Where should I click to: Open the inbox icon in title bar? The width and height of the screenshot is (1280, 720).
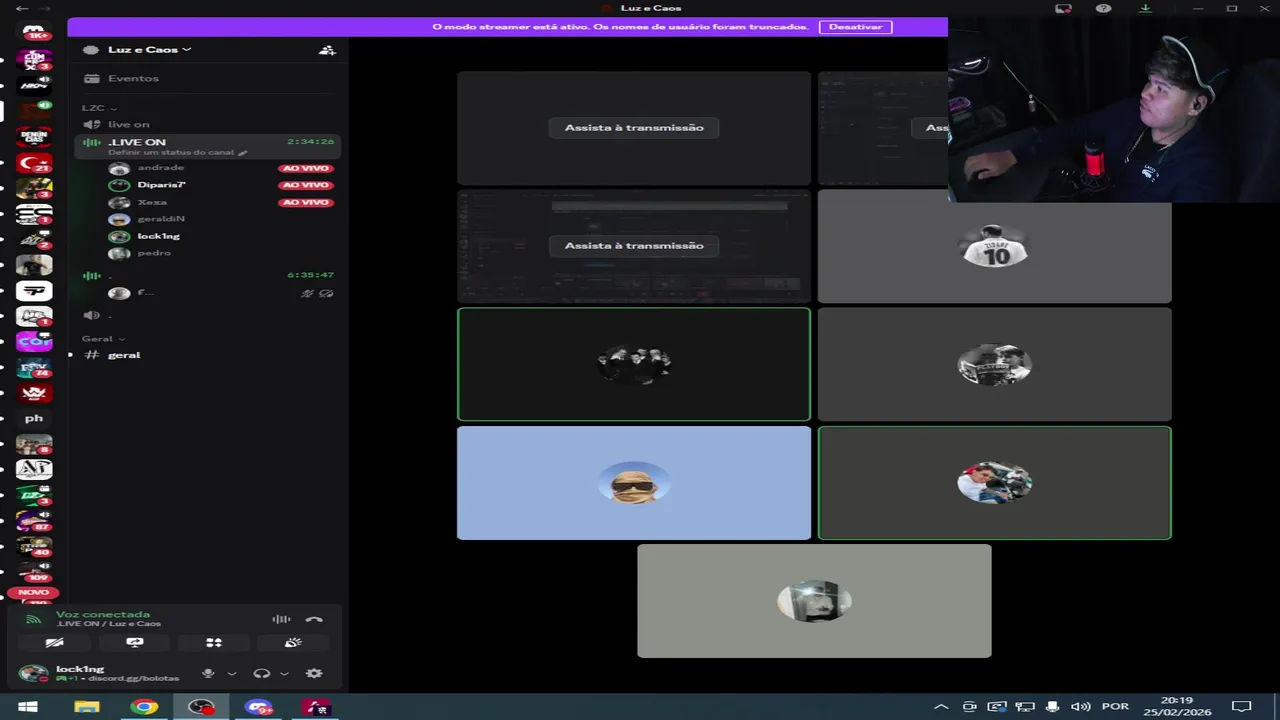pyautogui.click(x=1063, y=8)
